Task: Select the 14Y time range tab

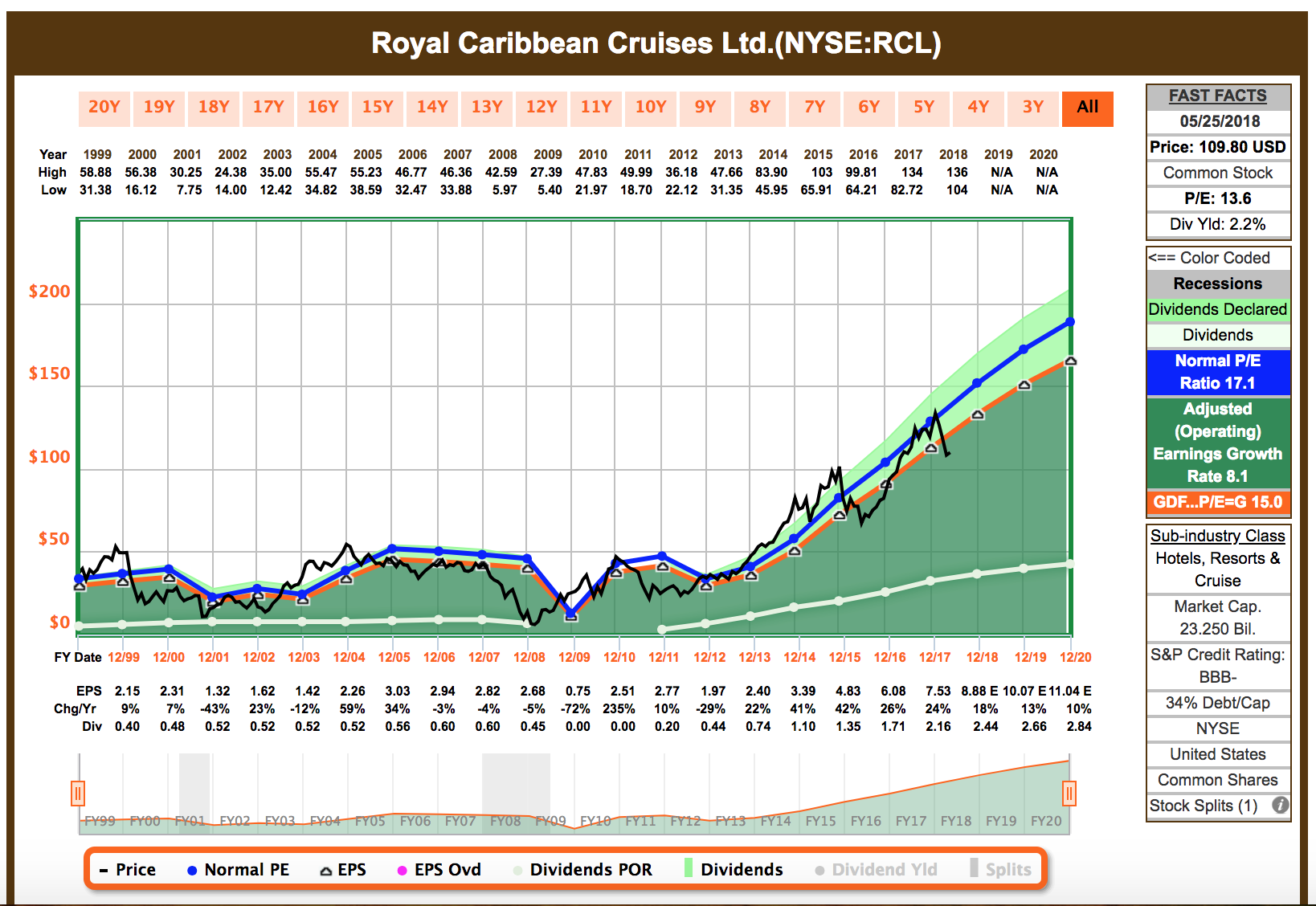Action: point(432,108)
